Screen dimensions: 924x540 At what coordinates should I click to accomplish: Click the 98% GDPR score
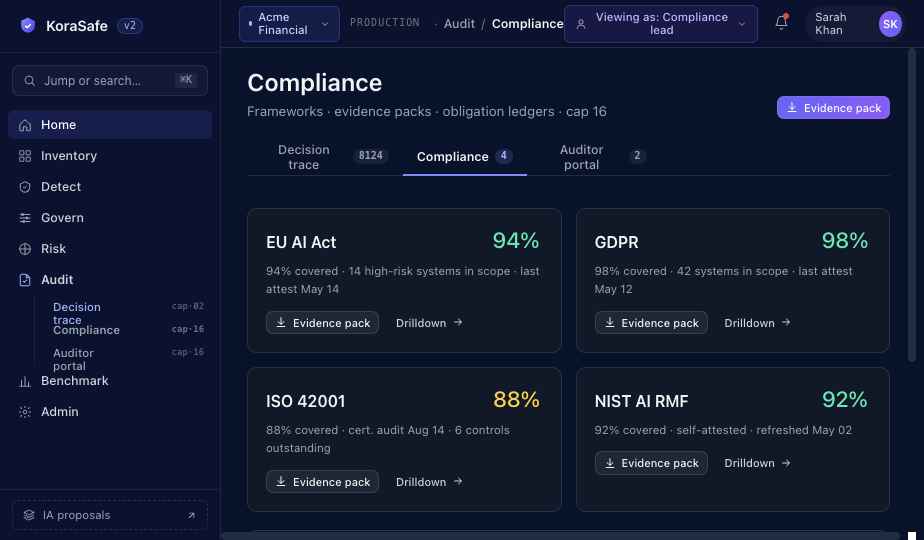[x=844, y=241]
